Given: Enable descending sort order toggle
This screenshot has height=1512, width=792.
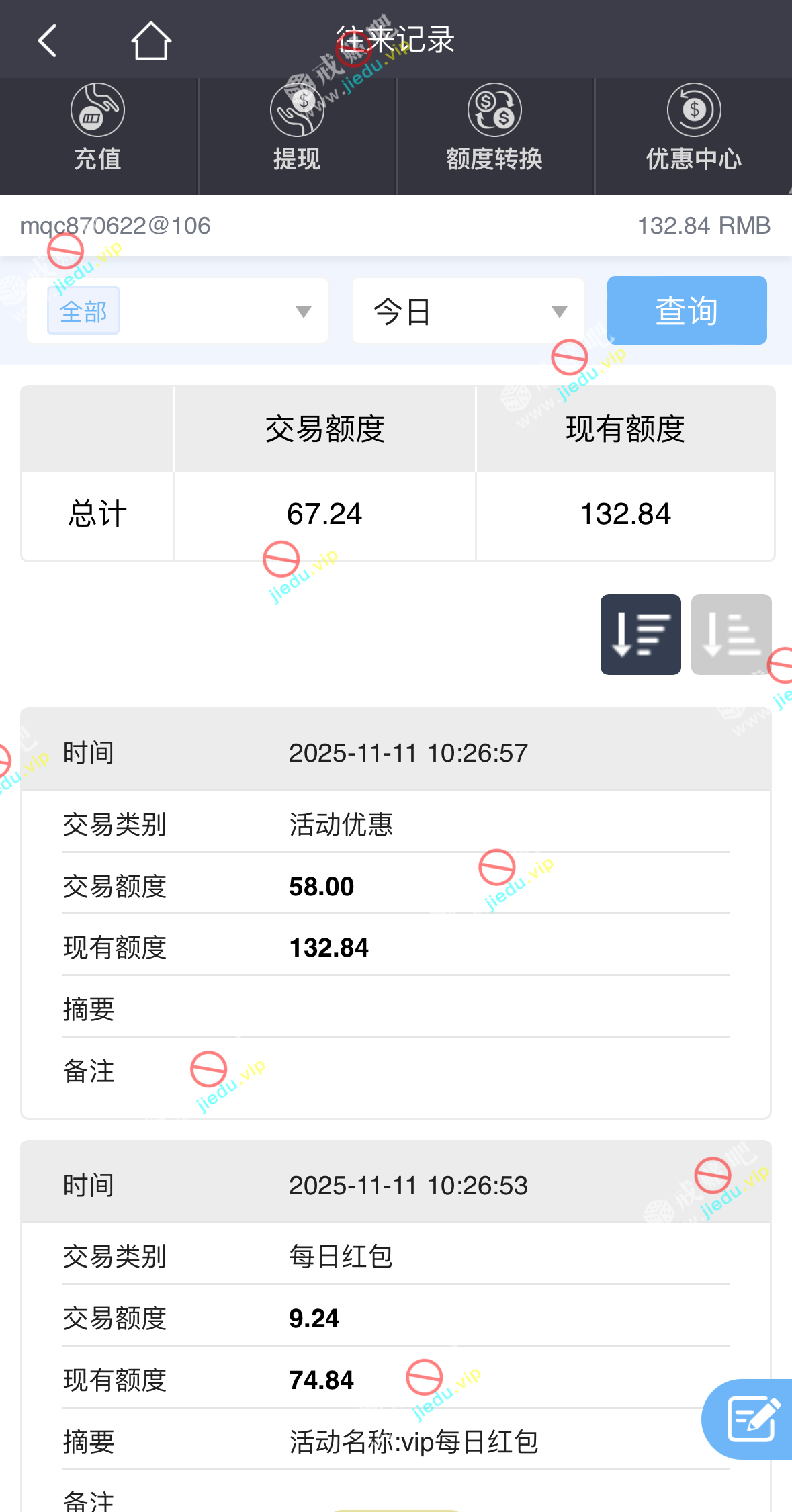Looking at the screenshot, I should coord(640,635).
